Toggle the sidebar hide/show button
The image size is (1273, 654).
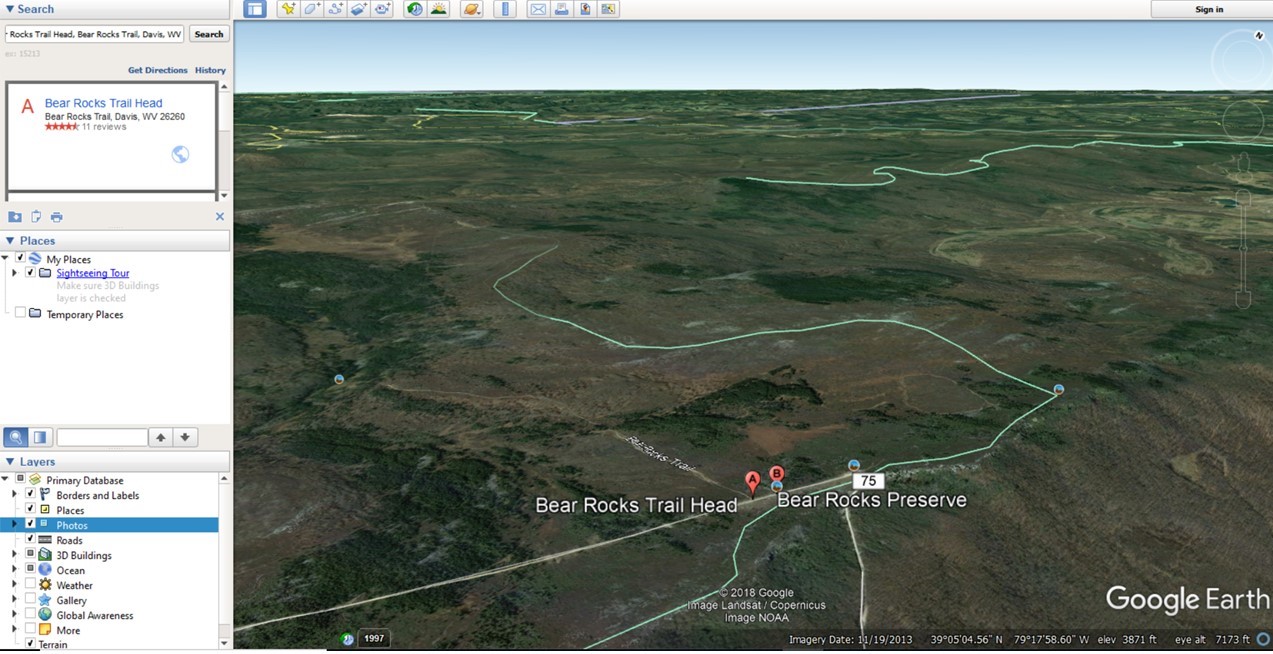(x=255, y=9)
